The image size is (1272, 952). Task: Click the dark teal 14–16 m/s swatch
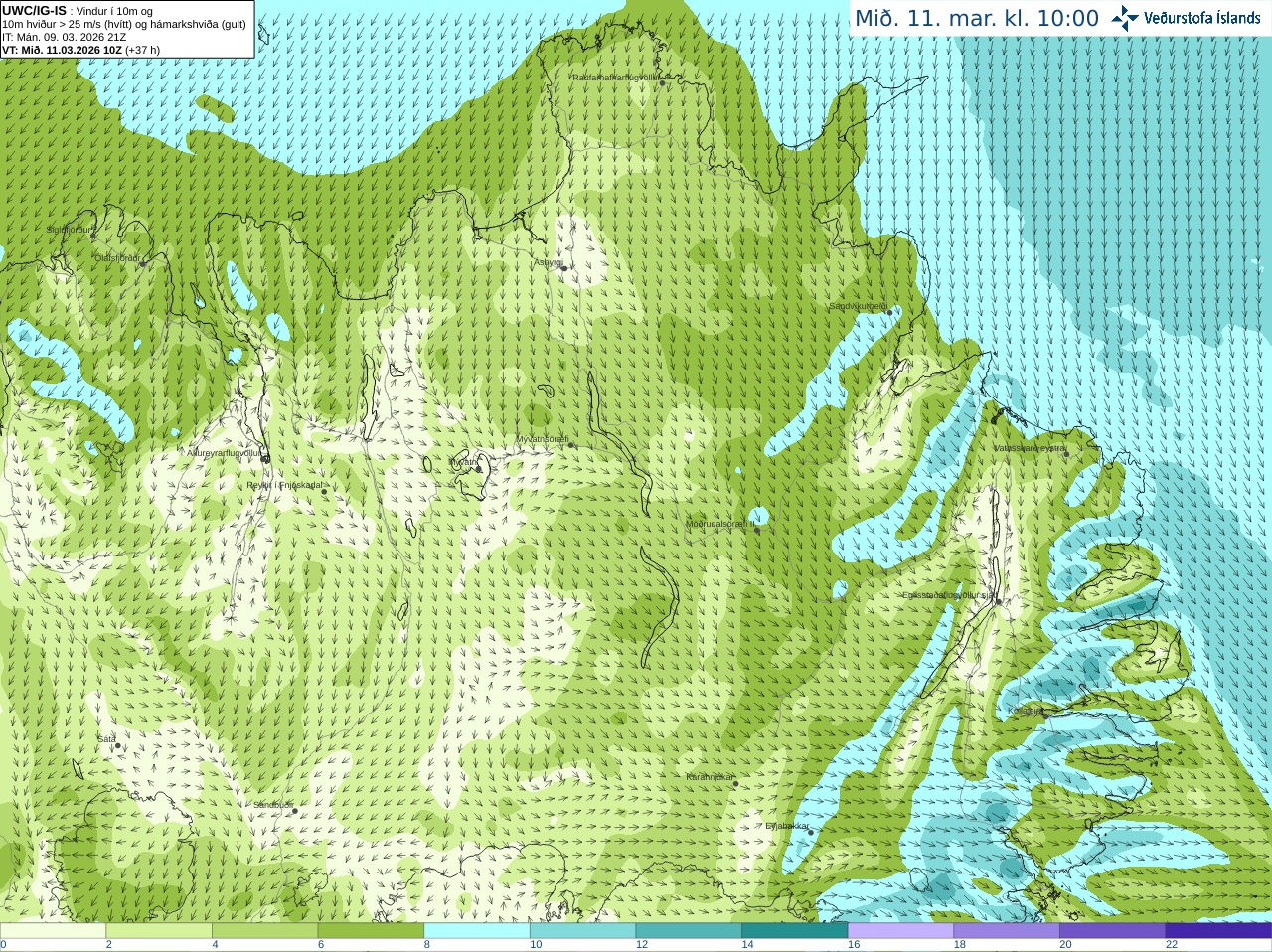795,931
